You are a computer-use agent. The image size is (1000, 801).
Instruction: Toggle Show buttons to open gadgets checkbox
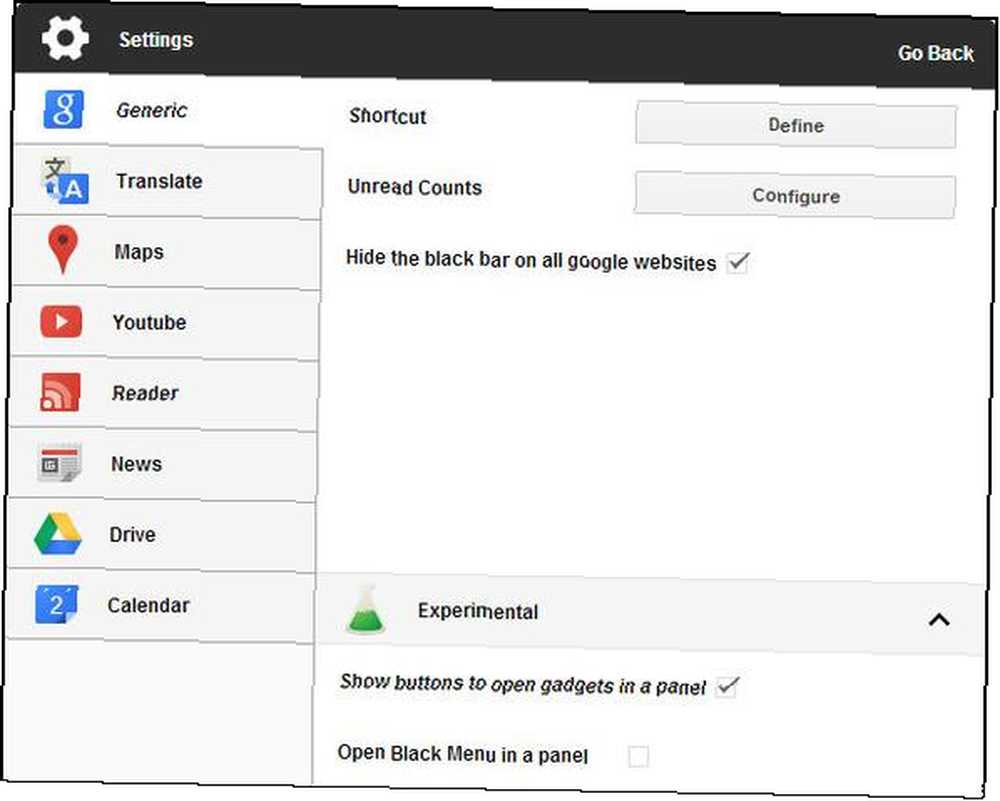pyautogui.click(x=727, y=687)
